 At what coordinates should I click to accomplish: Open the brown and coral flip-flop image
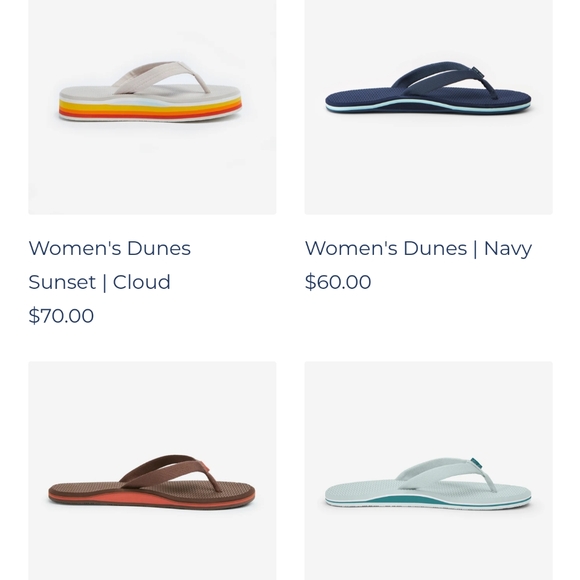coord(152,471)
